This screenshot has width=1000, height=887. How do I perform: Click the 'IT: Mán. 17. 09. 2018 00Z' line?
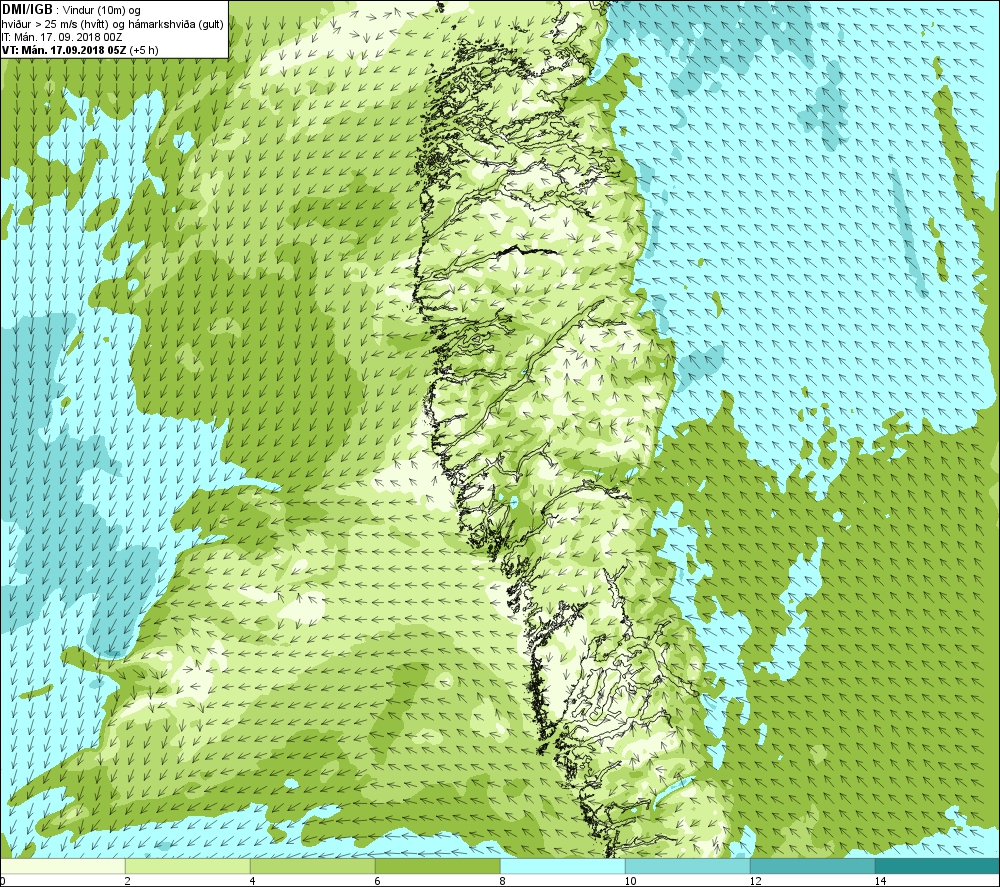(62, 37)
